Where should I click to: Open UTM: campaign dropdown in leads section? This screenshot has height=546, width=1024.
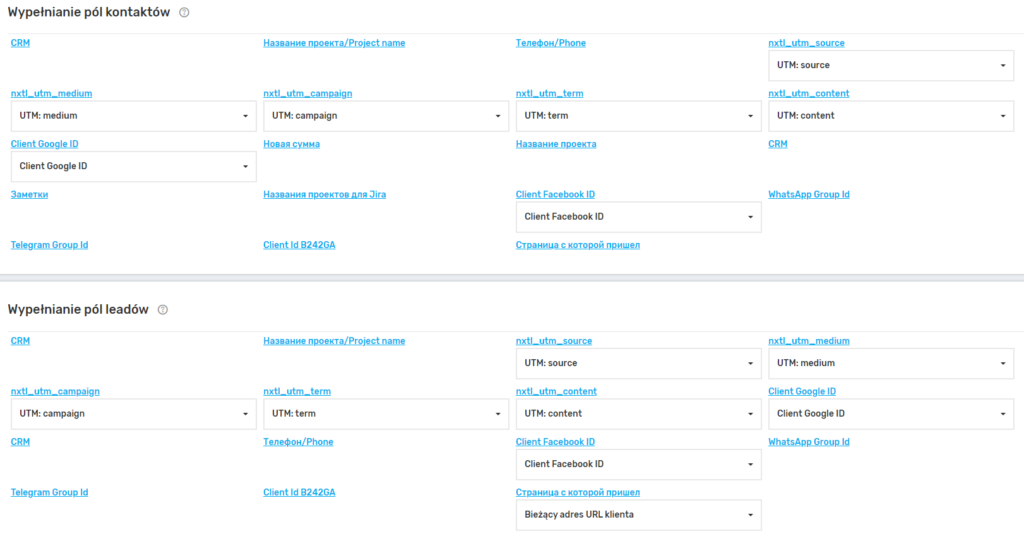coord(133,414)
